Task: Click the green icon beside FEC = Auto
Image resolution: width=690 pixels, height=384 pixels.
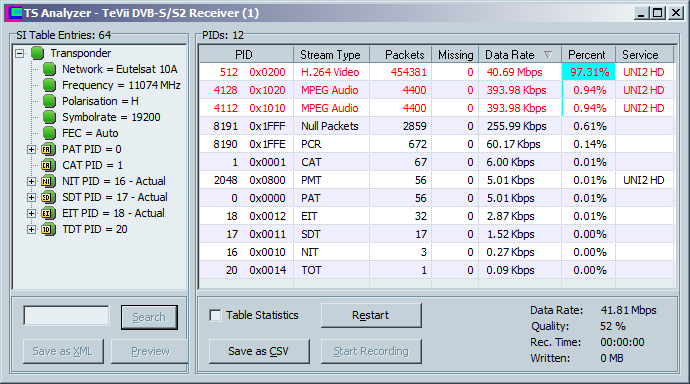Action: pyautogui.click(x=49, y=133)
